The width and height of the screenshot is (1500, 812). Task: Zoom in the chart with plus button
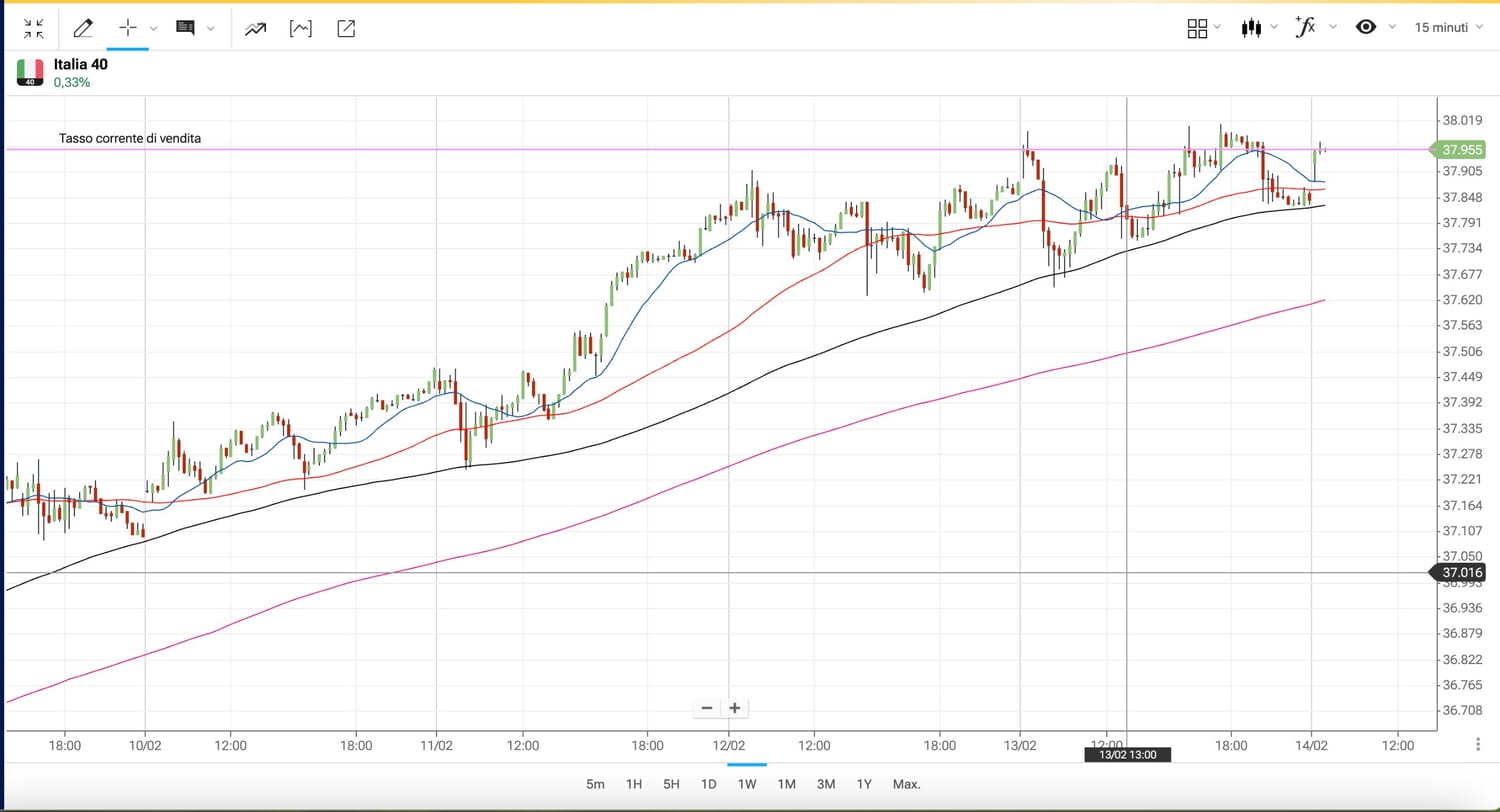coord(735,708)
